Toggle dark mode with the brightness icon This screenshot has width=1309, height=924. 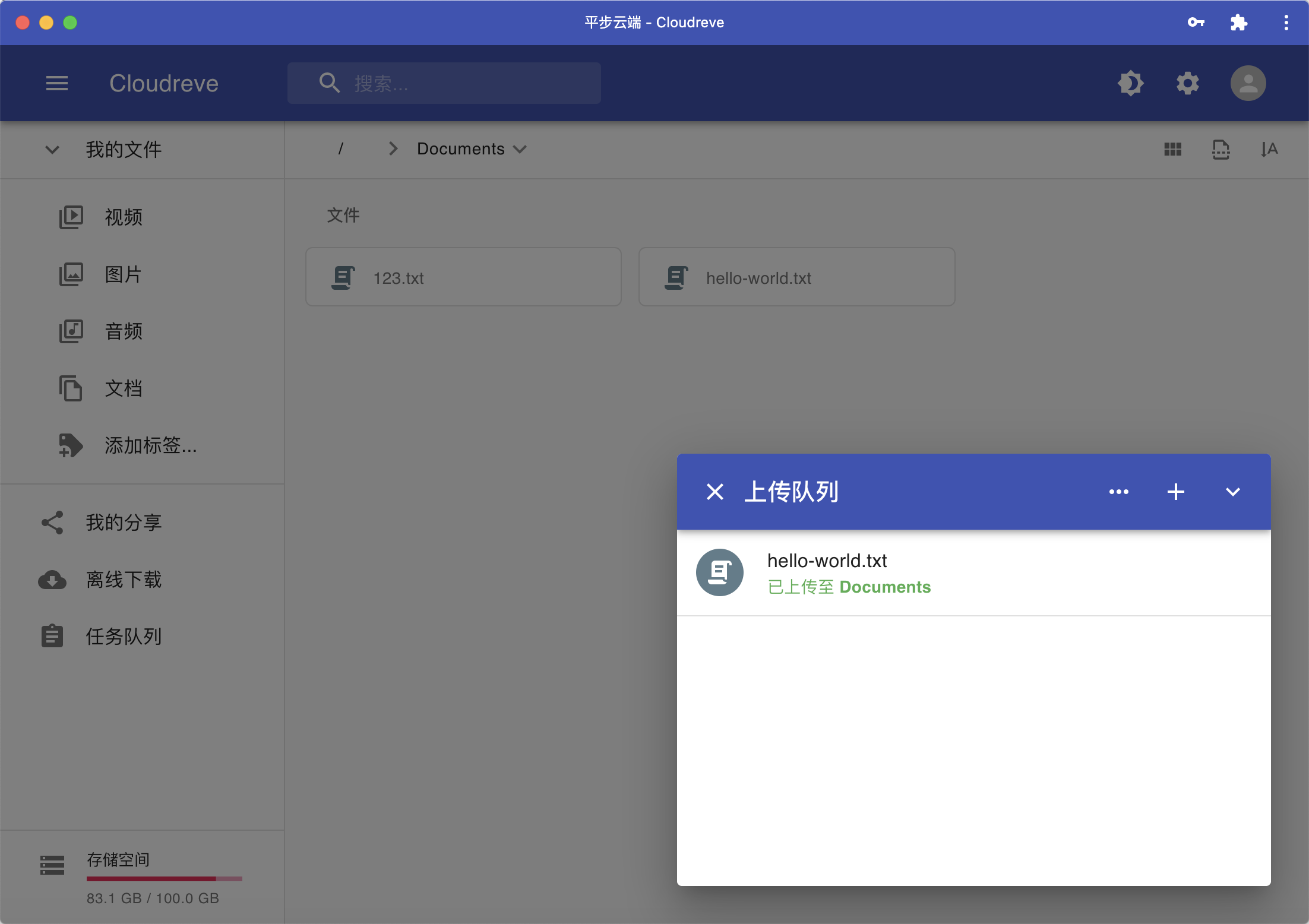(x=1130, y=83)
